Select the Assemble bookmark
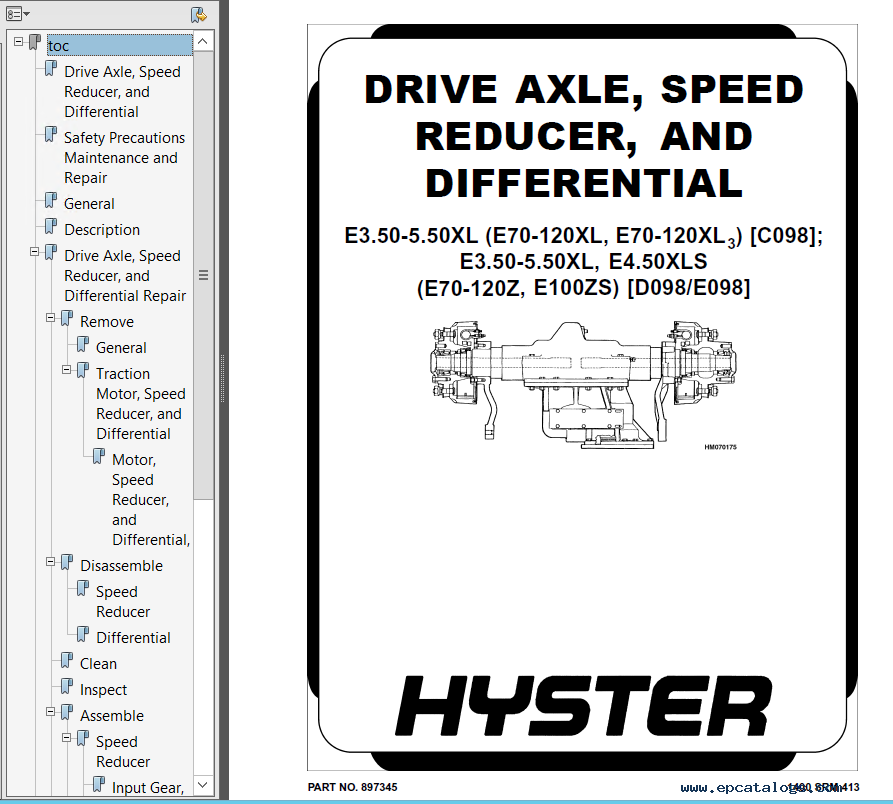 [x=112, y=716]
